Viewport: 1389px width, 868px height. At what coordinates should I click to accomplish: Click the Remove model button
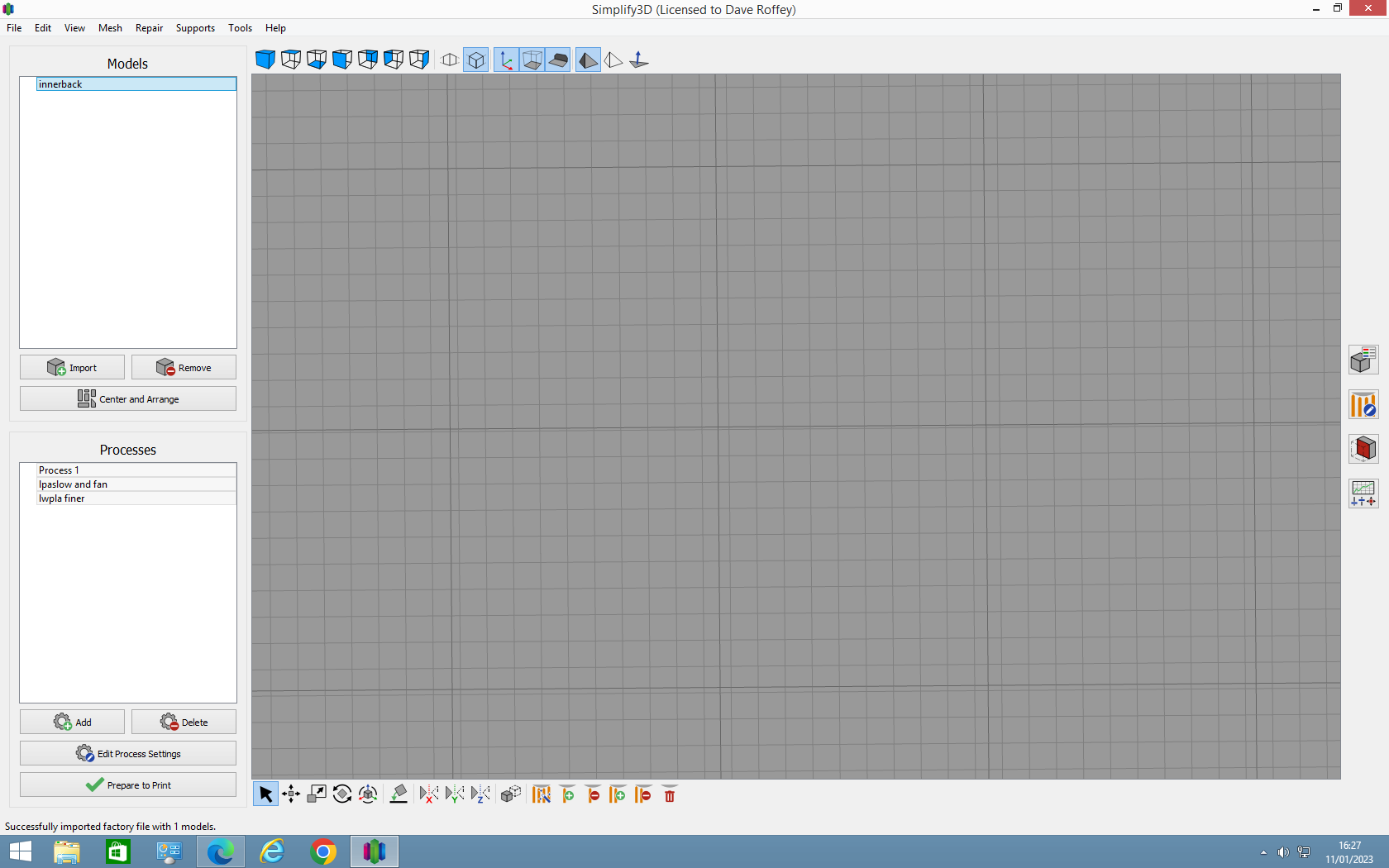tap(184, 367)
